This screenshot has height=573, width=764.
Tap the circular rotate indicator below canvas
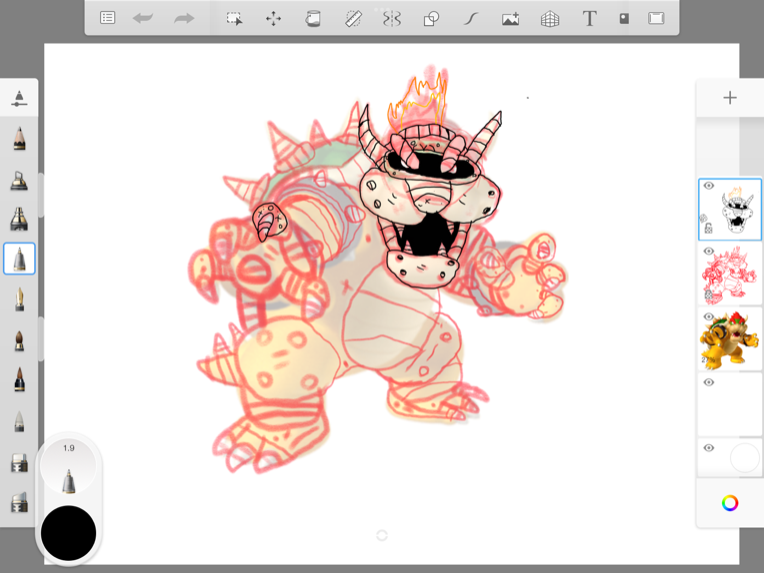382,535
